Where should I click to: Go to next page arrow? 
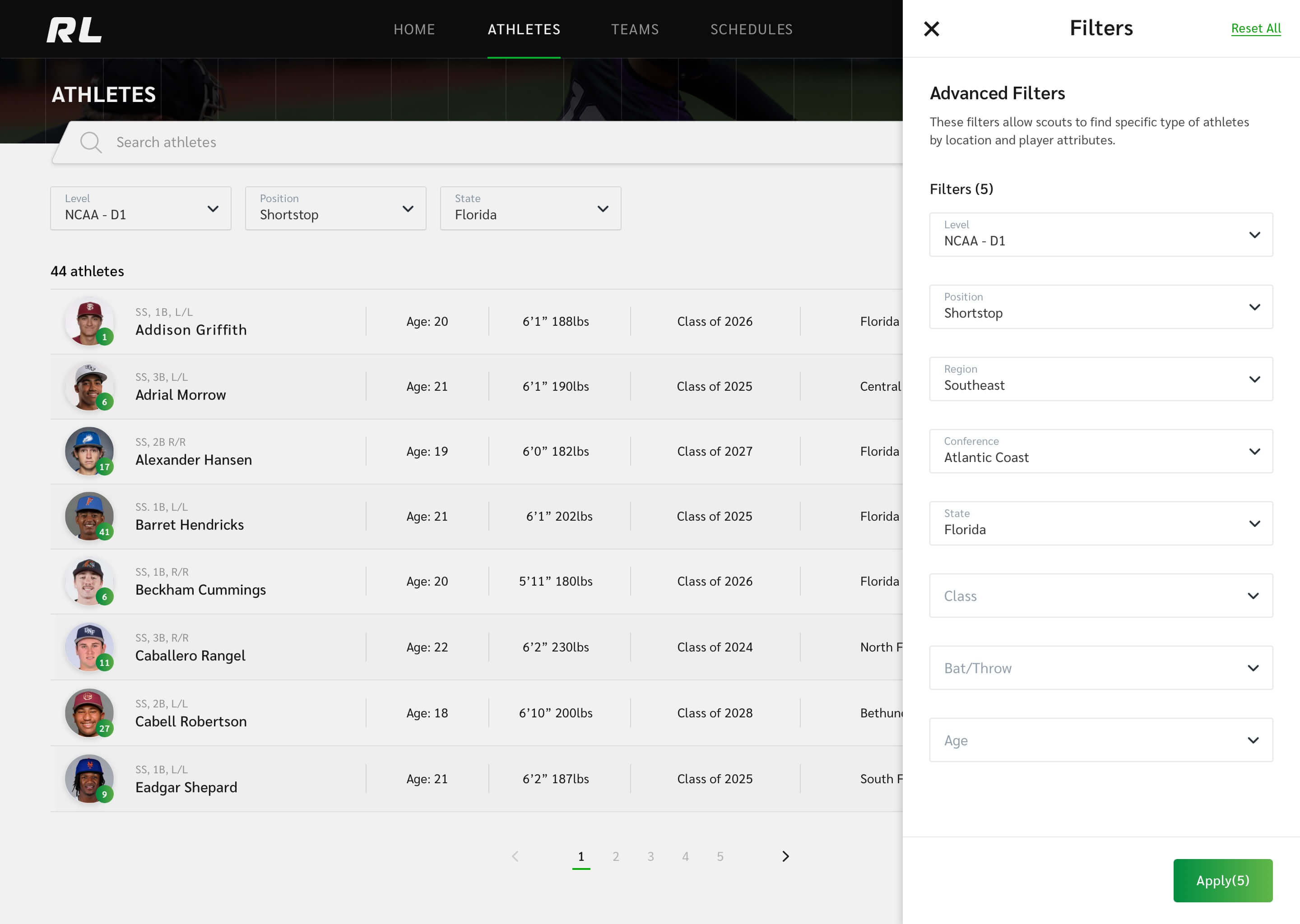[x=785, y=856]
